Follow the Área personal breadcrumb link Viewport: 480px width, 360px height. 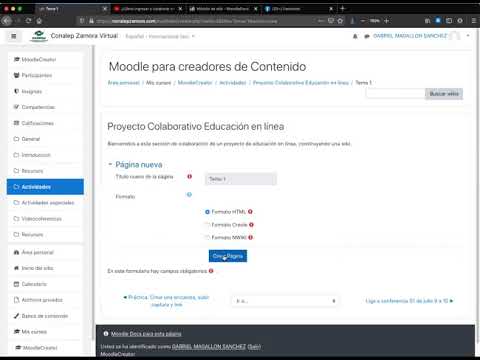(x=123, y=83)
